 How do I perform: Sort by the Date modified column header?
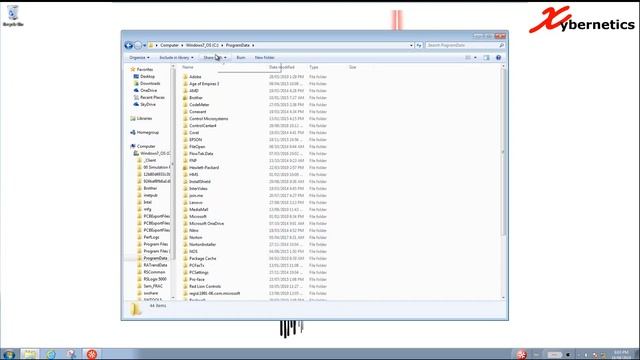tap(282, 67)
